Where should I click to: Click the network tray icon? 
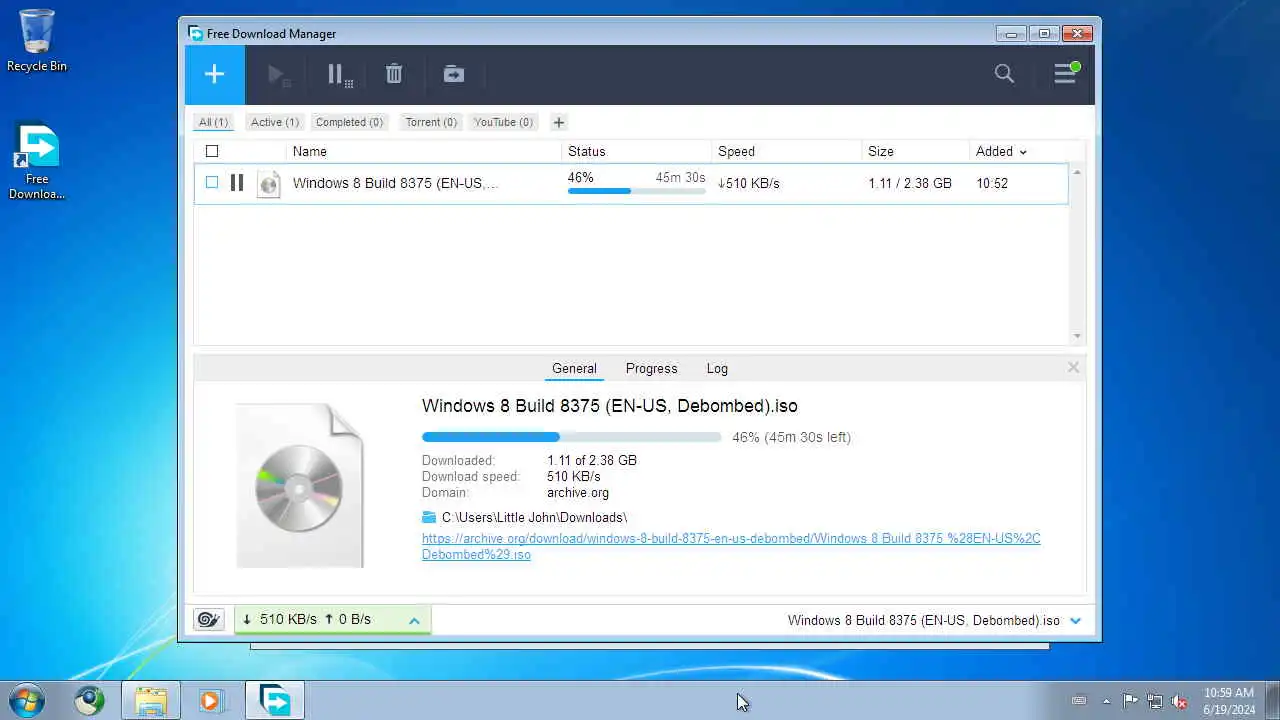click(x=1155, y=701)
